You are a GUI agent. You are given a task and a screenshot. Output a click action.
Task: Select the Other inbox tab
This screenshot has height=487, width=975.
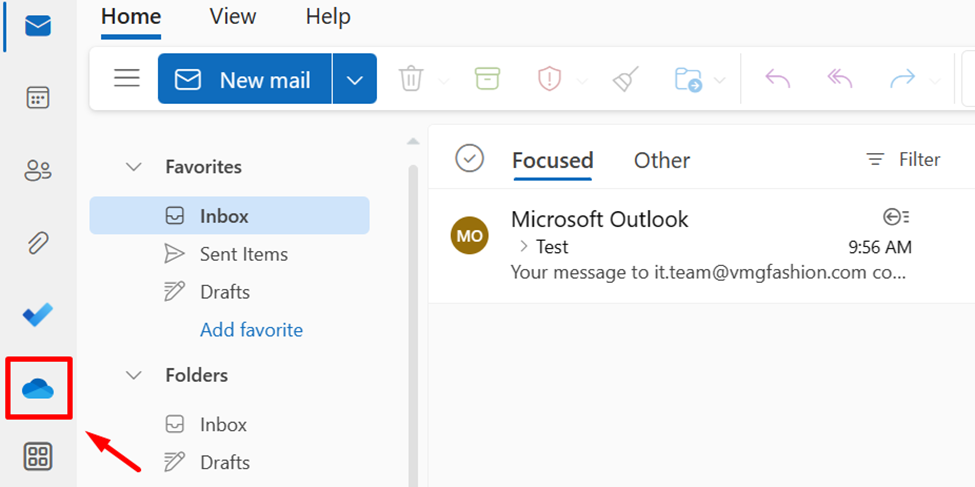click(662, 160)
